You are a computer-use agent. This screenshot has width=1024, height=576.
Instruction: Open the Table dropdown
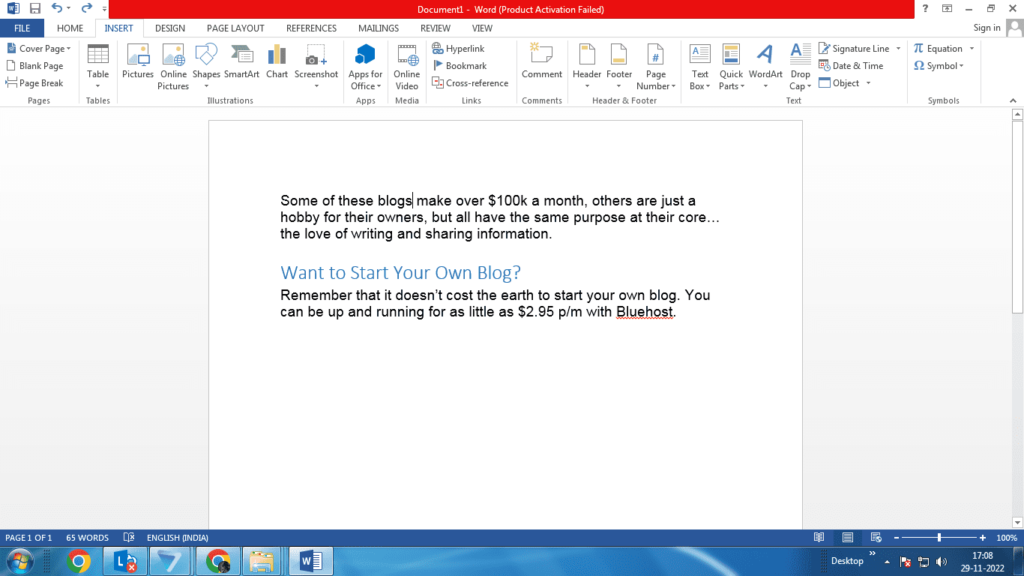click(98, 67)
